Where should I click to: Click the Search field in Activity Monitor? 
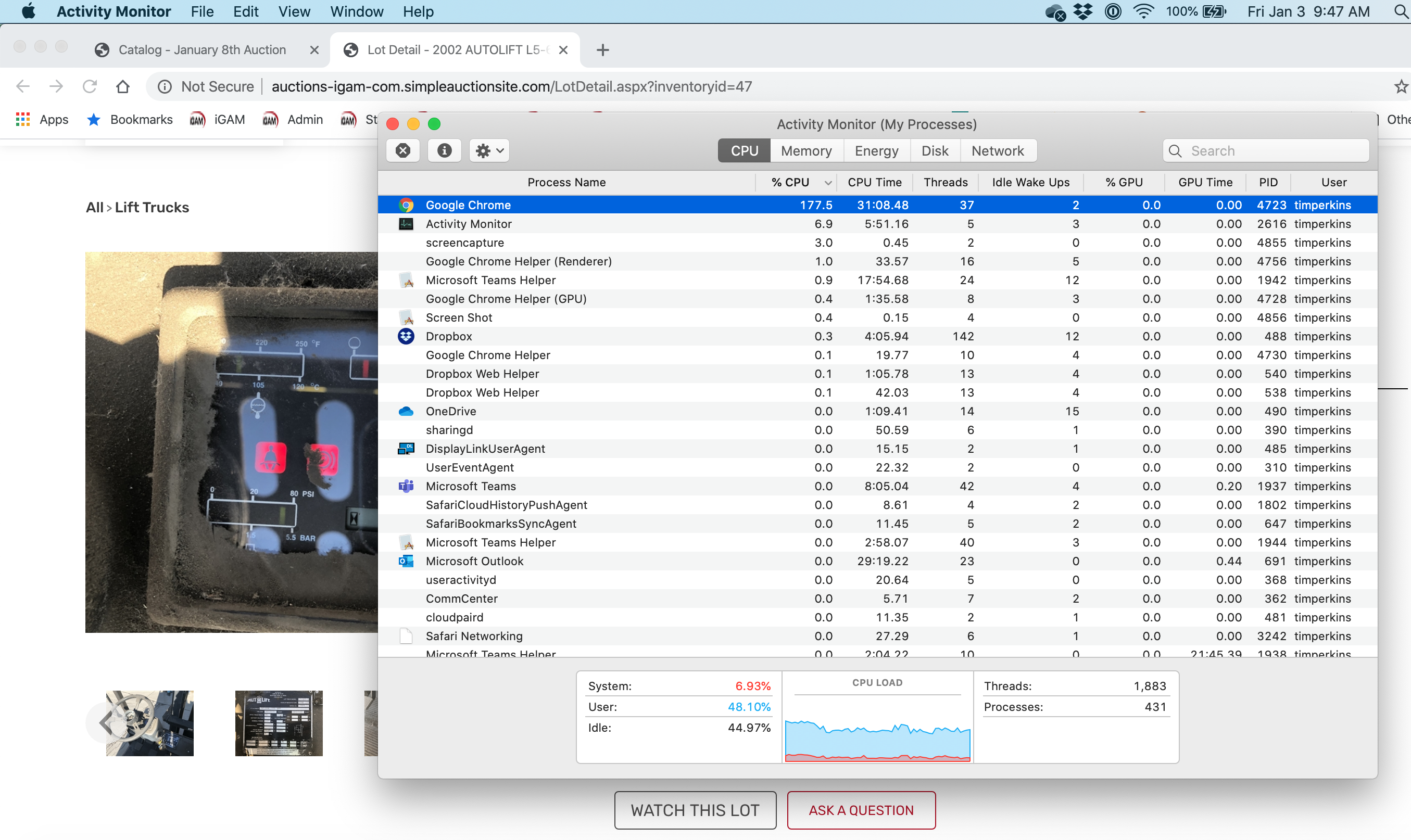[x=1266, y=150]
